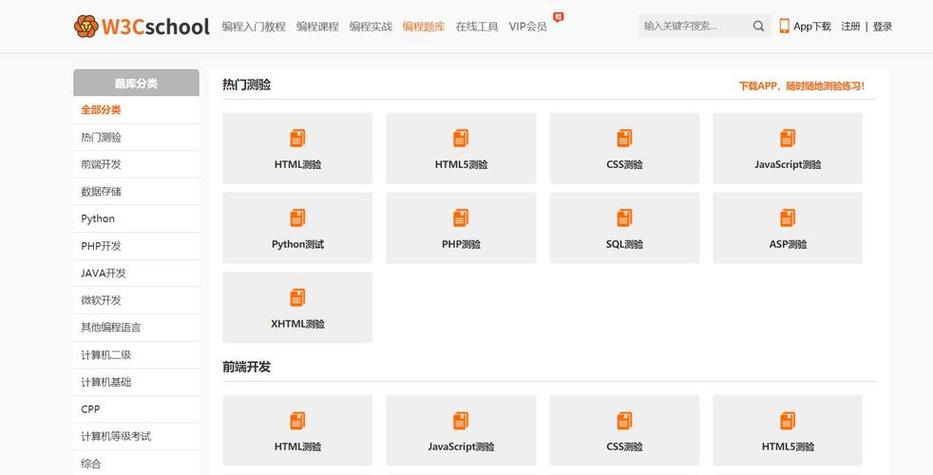Click the W3Cschool flower logo

[86, 26]
